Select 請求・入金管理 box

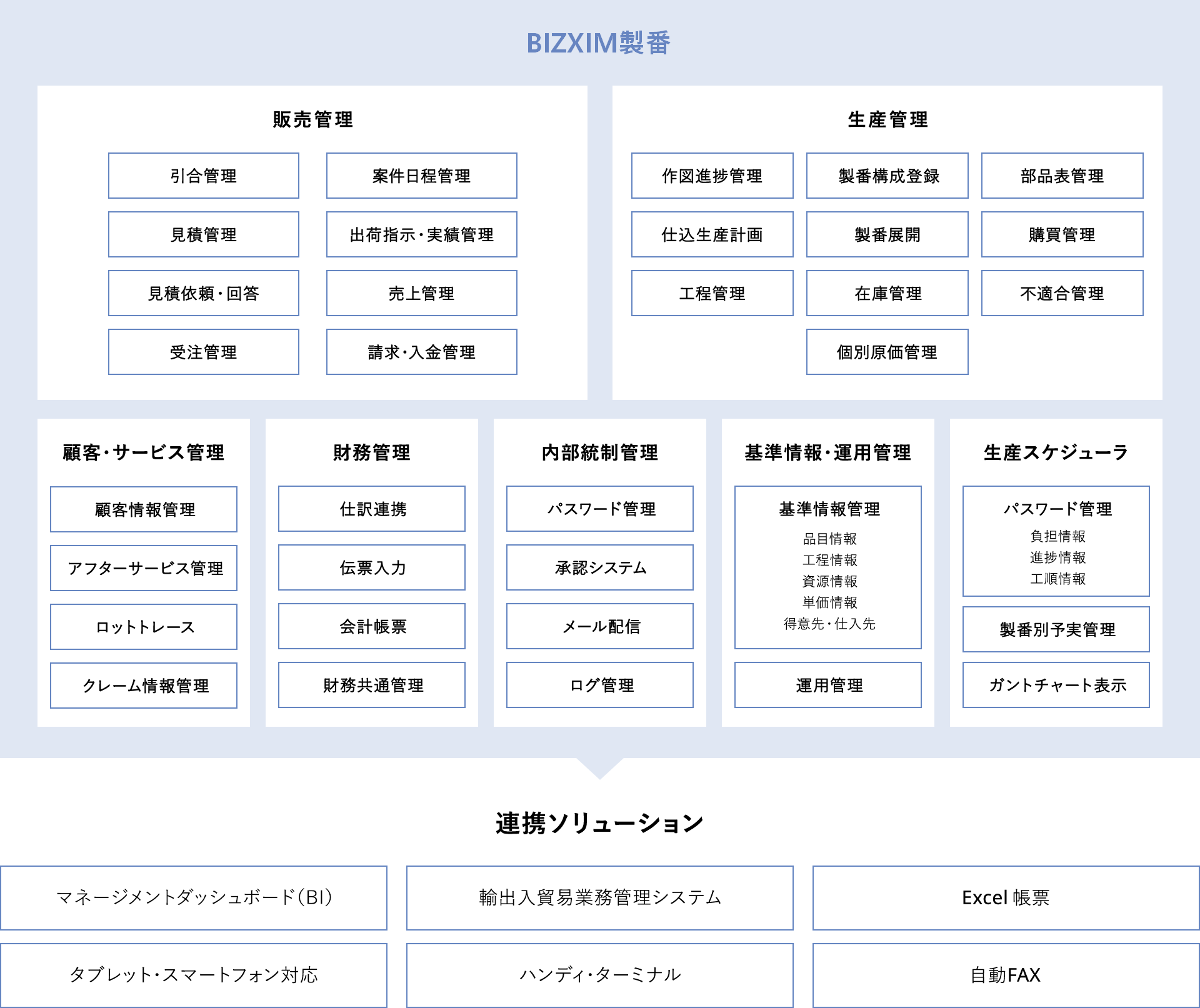click(422, 352)
